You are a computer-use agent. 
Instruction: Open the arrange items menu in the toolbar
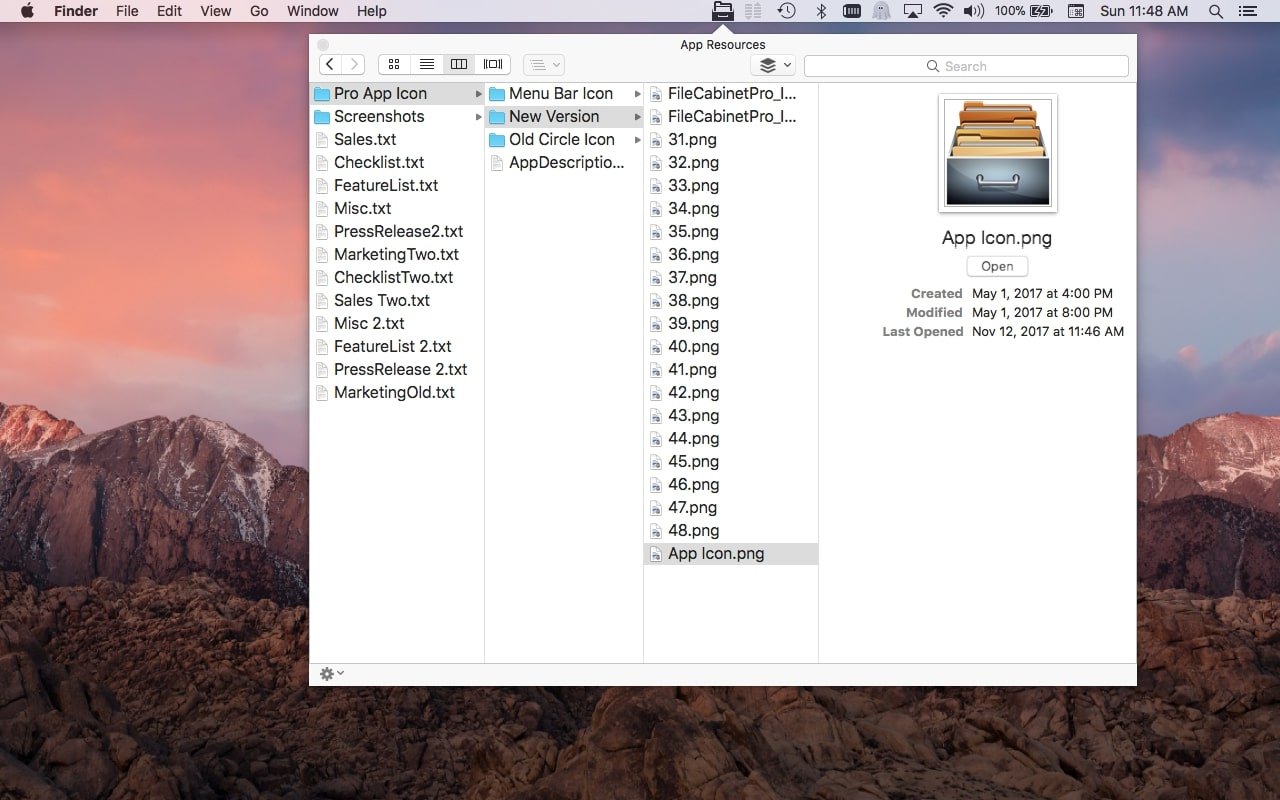[x=543, y=64]
